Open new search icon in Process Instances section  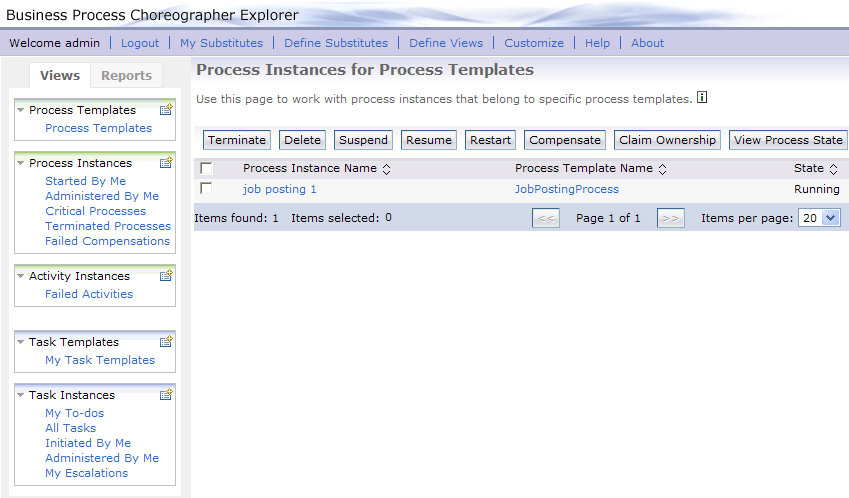pos(166,162)
